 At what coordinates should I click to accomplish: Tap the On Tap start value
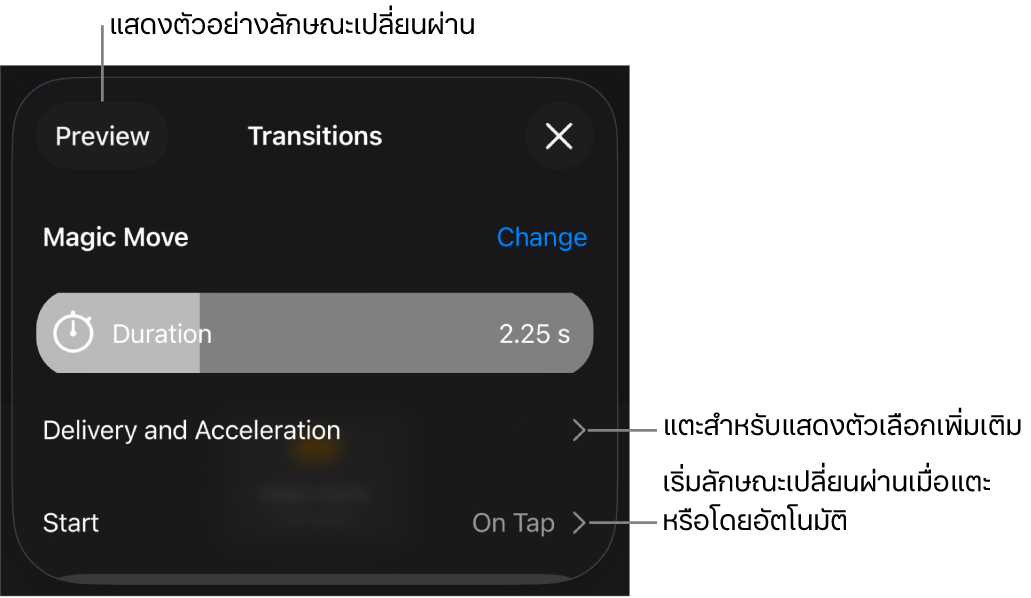coord(513,523)
